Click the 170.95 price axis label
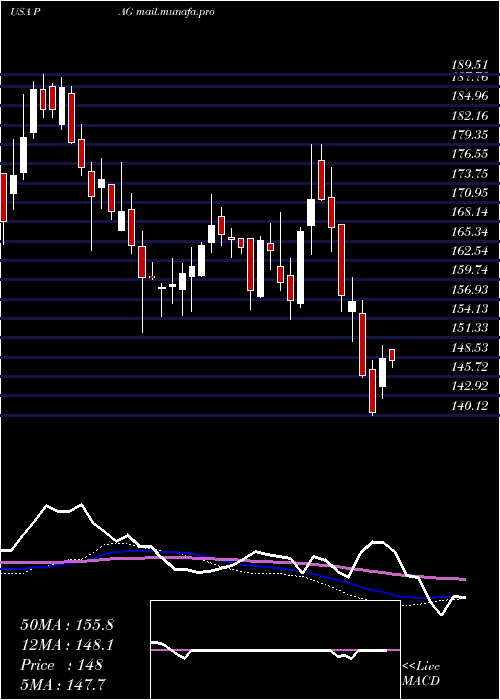The image size is (500, 700). [470, 193]
